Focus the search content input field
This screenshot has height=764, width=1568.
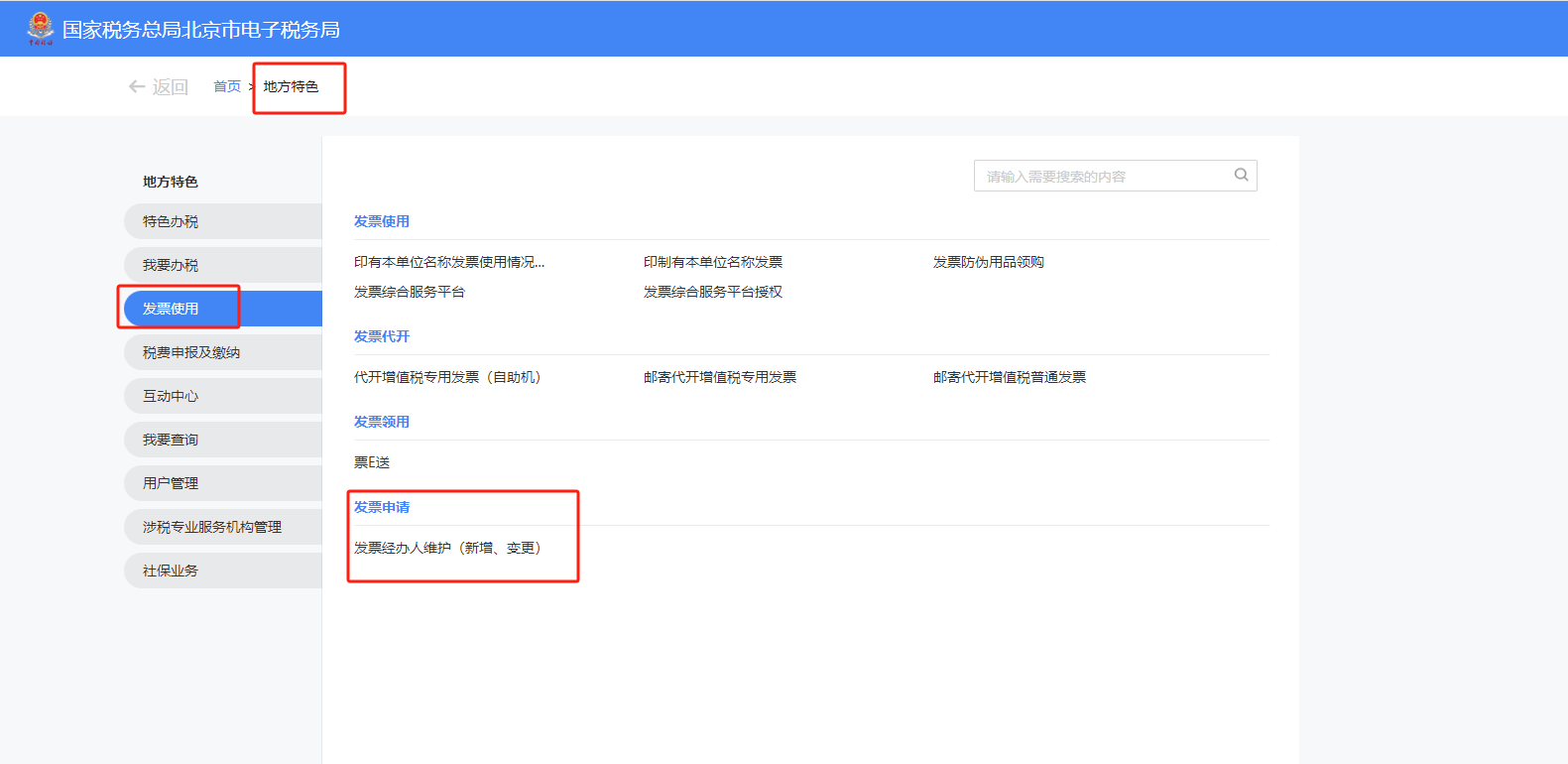pos(1115,176)
